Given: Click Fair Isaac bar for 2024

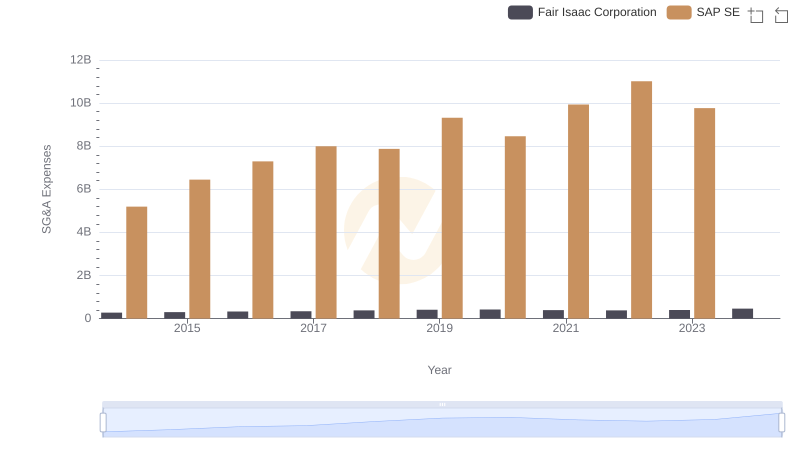Looking at the screenshot, I should 742,314.
